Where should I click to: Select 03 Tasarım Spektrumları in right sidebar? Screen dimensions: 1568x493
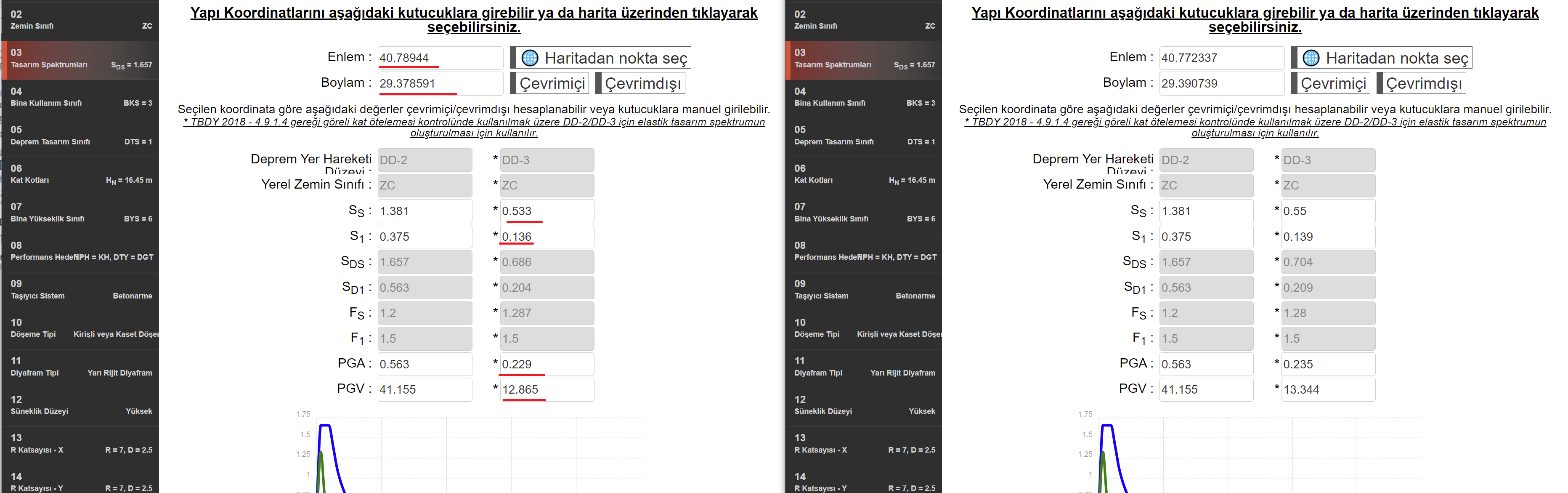864,60
